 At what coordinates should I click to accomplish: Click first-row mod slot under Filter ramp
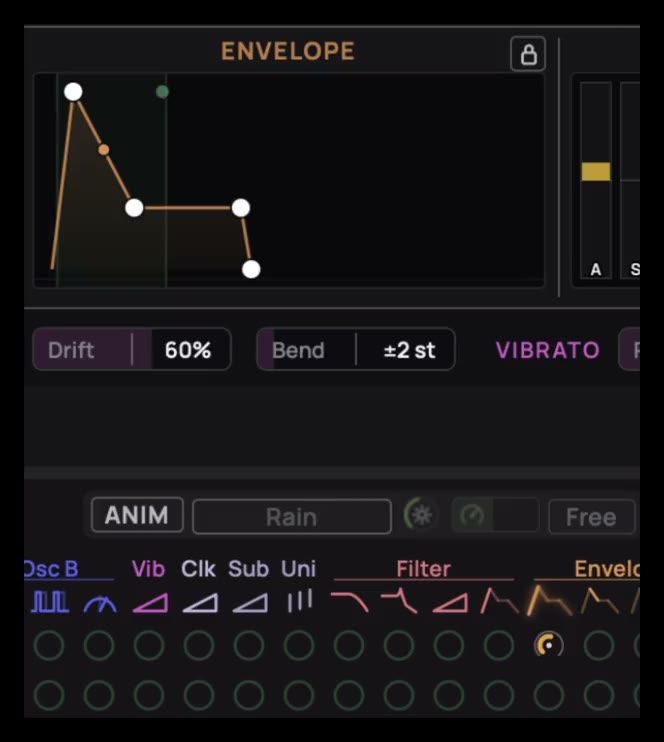[449, 645]
